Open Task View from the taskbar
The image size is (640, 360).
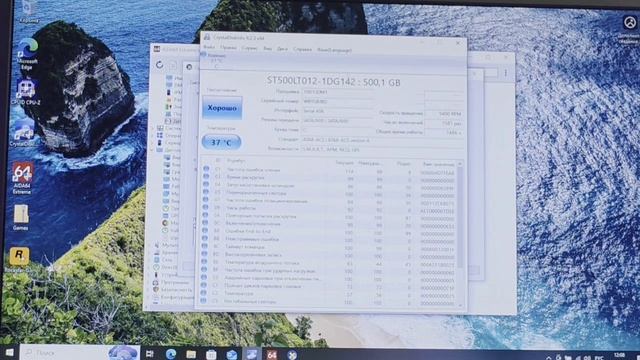(150, 354)
